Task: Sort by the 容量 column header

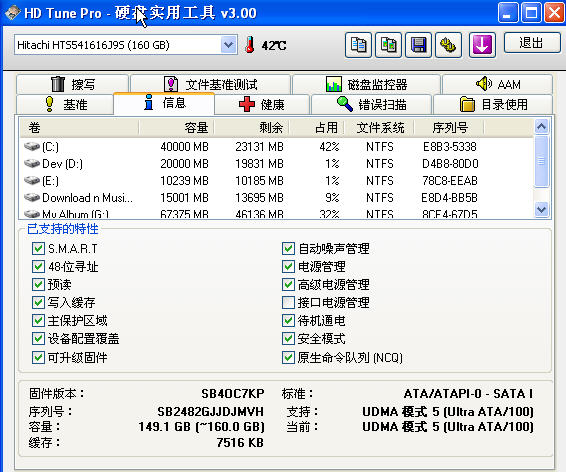Action: 177,127
